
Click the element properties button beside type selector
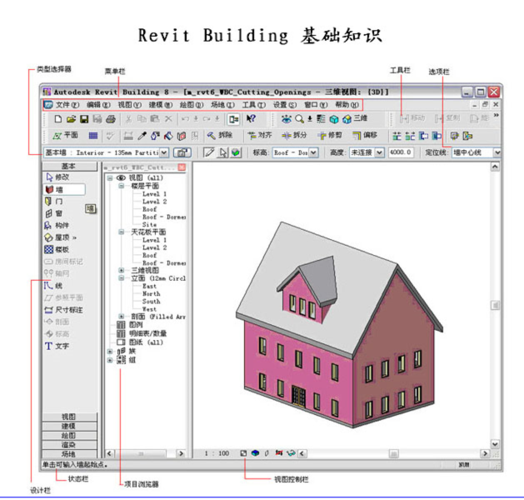pos(182,152)
